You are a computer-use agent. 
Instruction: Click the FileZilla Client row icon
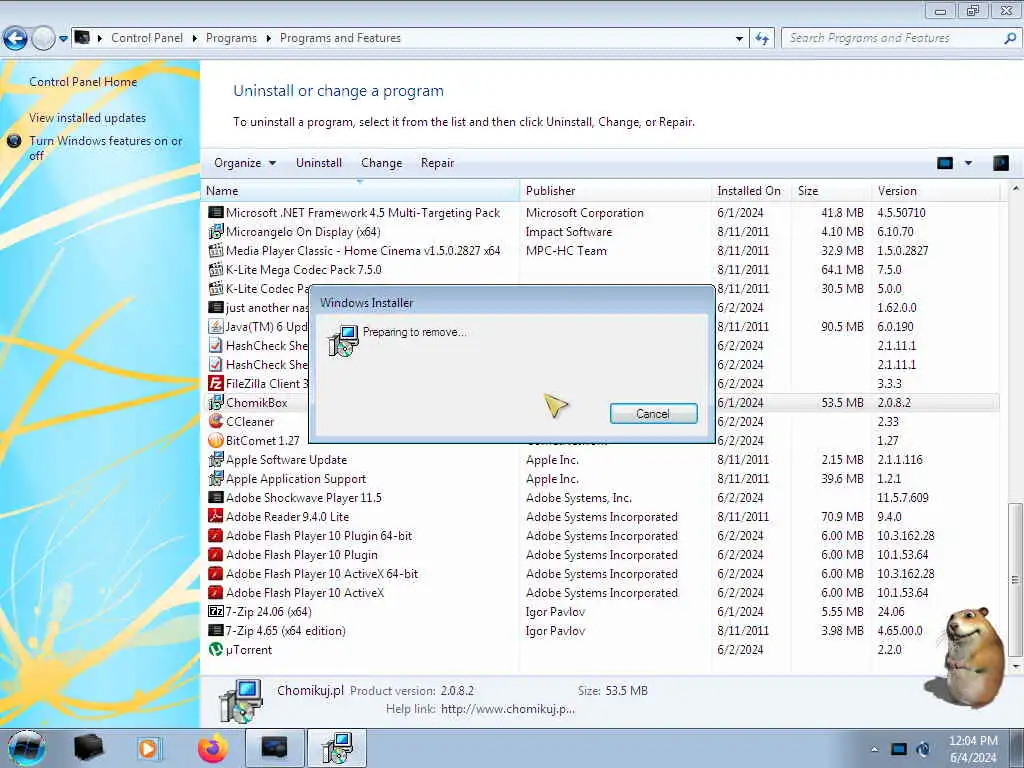pyautogui.click(x=216, y=383)
